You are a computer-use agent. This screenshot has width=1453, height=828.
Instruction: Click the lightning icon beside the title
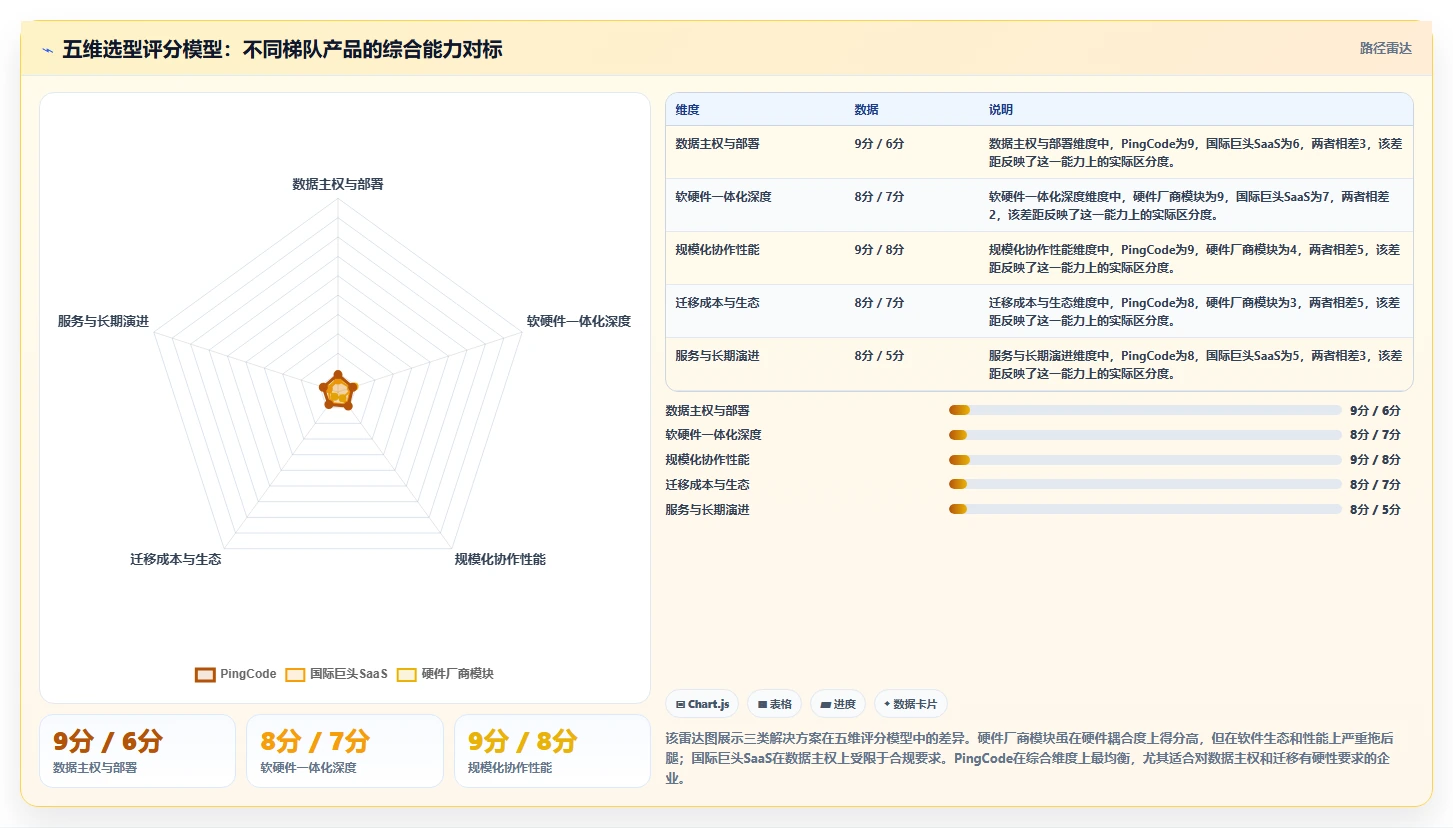coord(48,50)
